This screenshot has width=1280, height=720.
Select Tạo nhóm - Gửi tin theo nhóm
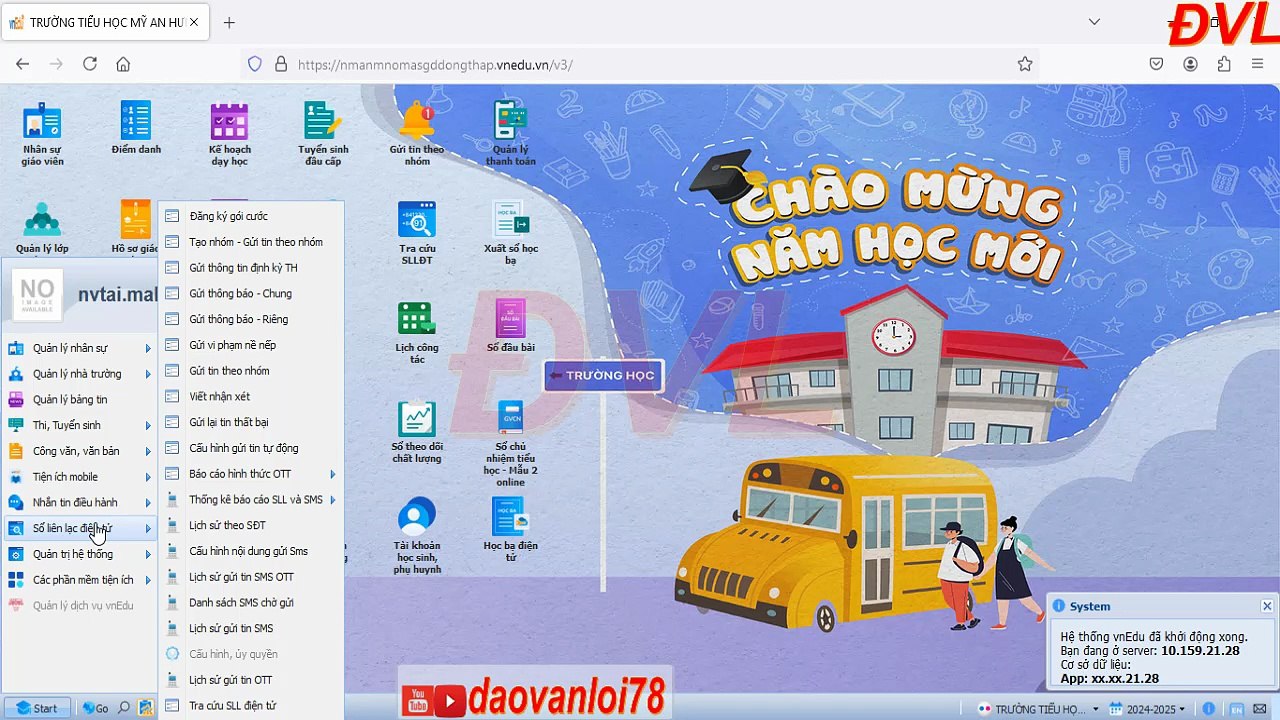pyautogui.click(x=251, y=242)
